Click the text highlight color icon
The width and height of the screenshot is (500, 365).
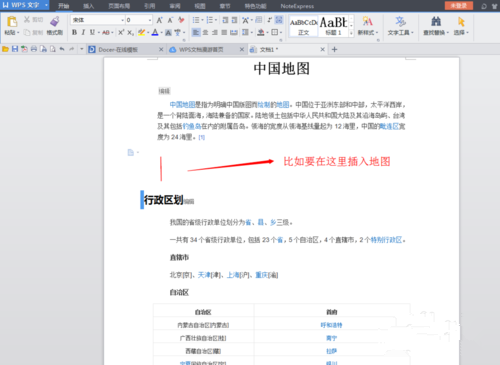tap(141, 32)
